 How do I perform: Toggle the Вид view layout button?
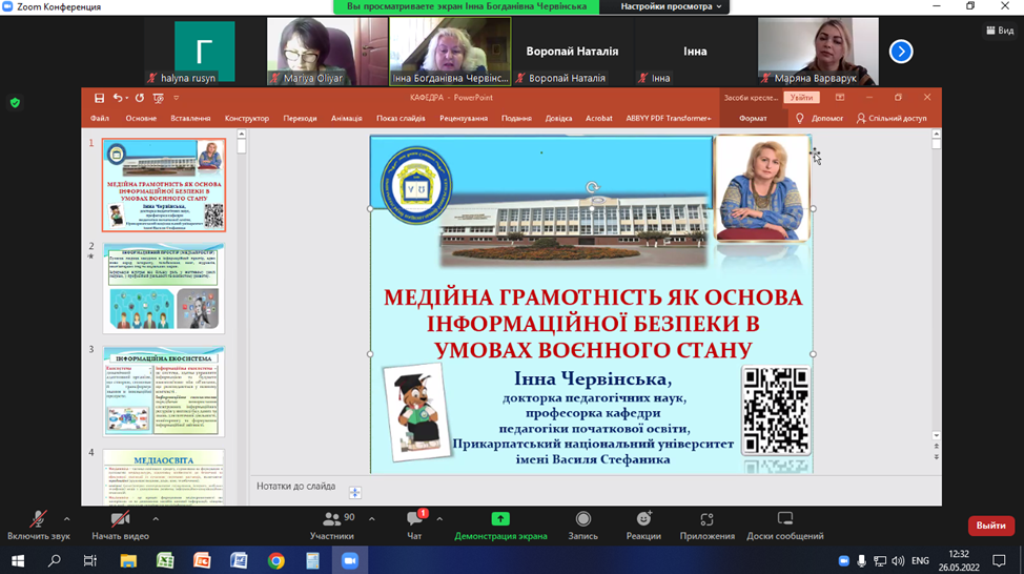1000,31
